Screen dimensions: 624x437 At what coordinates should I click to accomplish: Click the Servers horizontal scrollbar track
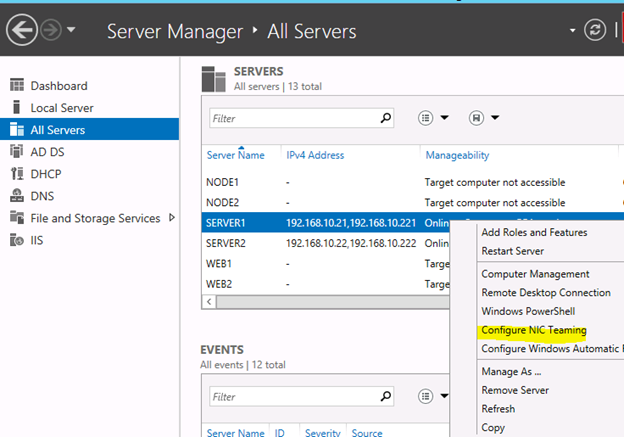point(333,302)
